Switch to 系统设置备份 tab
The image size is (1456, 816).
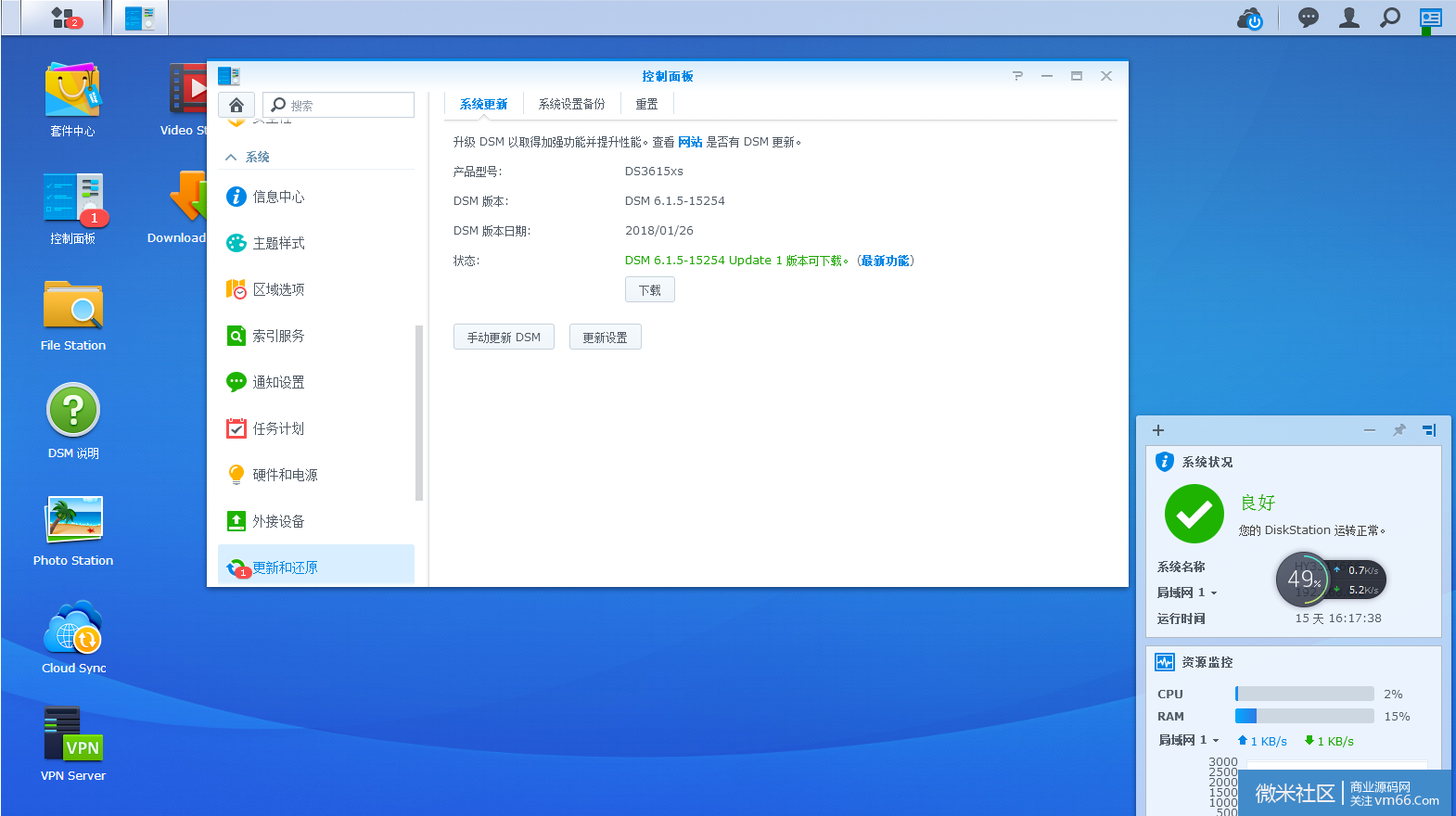571,105
